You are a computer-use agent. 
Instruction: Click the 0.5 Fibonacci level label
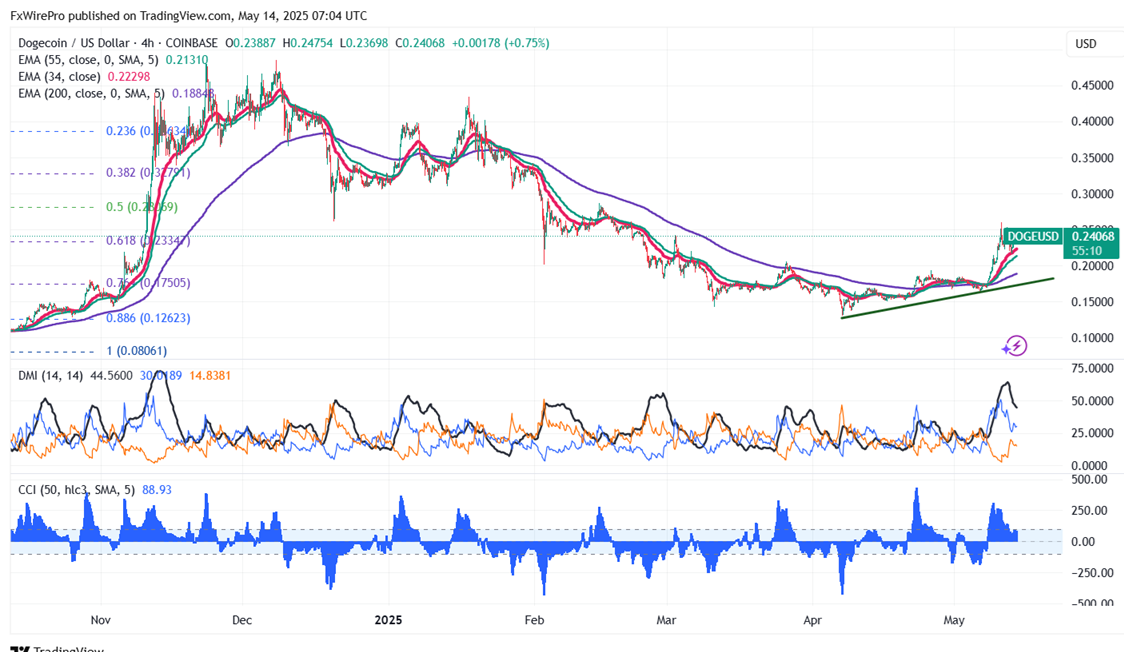[x=142, y=207]
